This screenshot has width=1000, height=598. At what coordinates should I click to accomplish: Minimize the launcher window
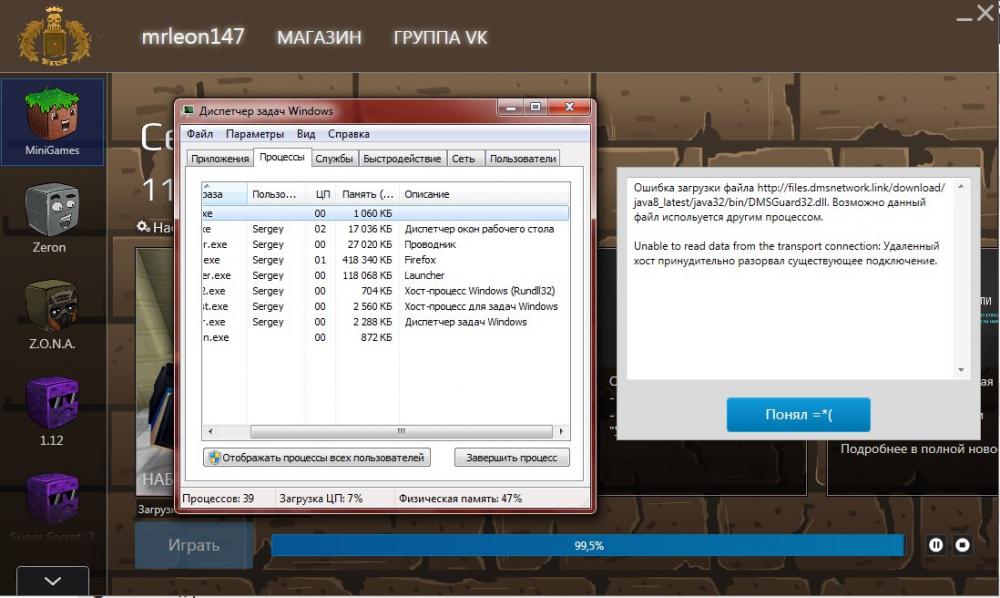pos(964,17)
